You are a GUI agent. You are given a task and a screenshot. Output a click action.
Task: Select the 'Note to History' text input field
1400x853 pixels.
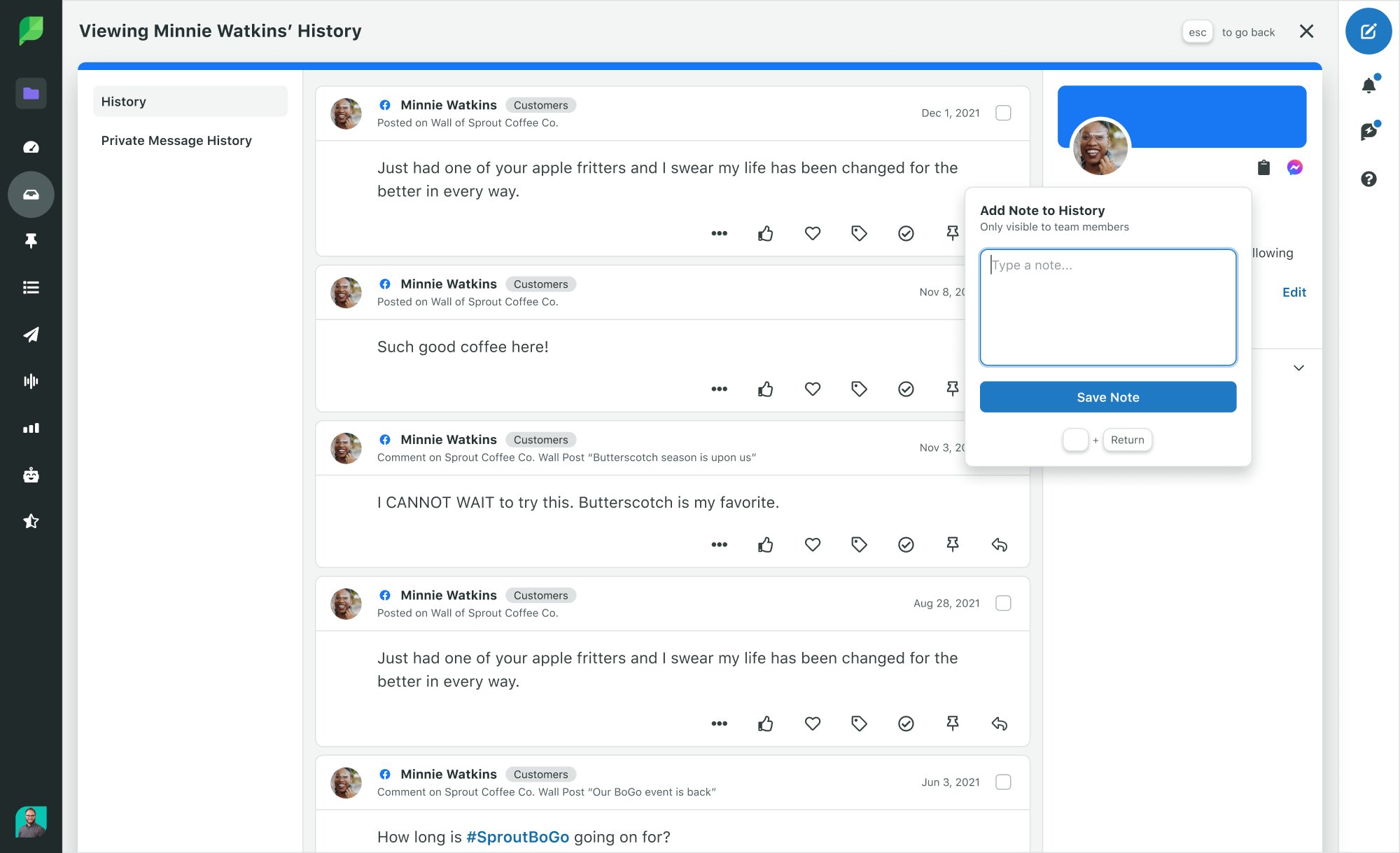coord(1107,307)
